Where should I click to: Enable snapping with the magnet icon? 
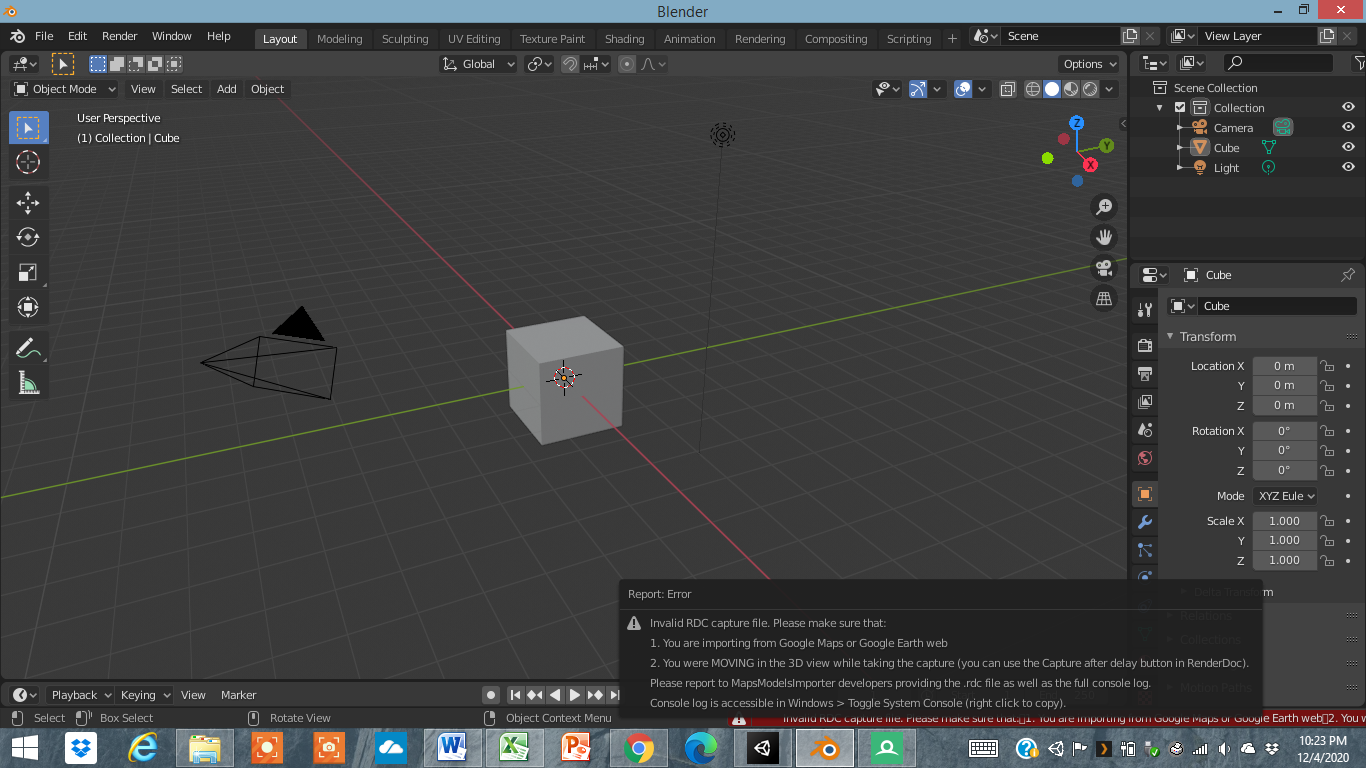click(568, 63)
